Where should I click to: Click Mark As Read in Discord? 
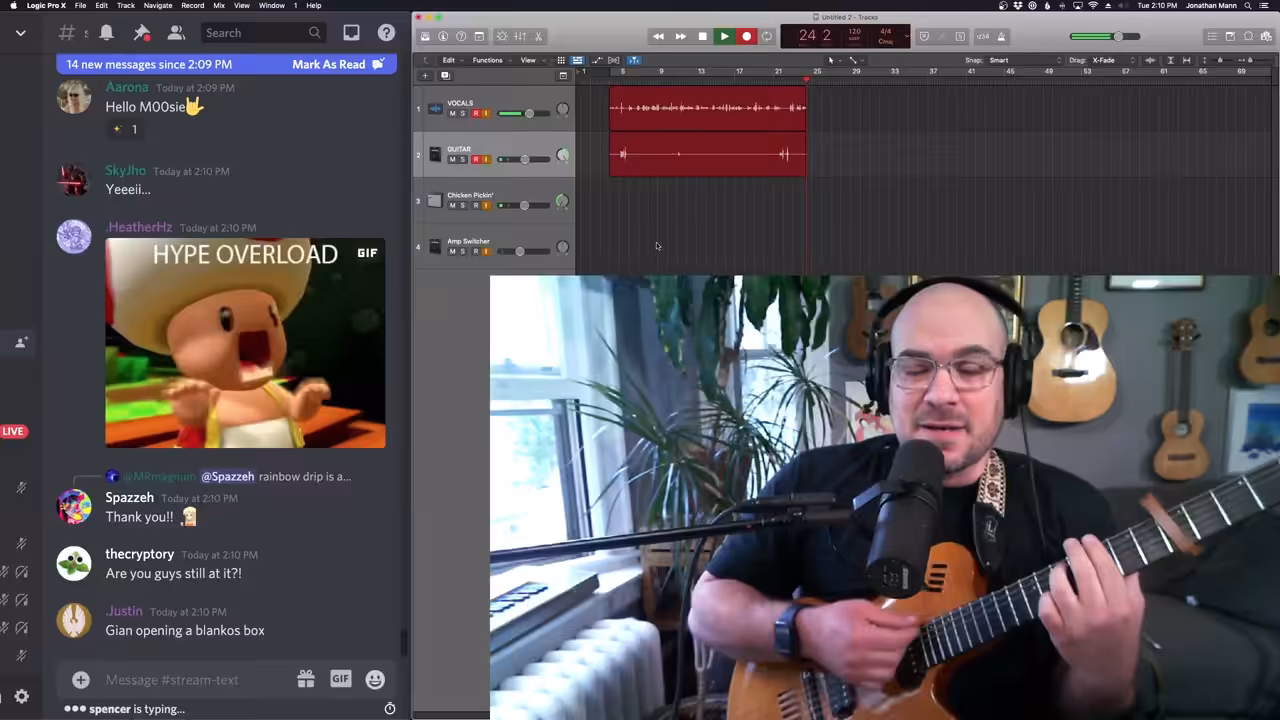pos(338,64)
